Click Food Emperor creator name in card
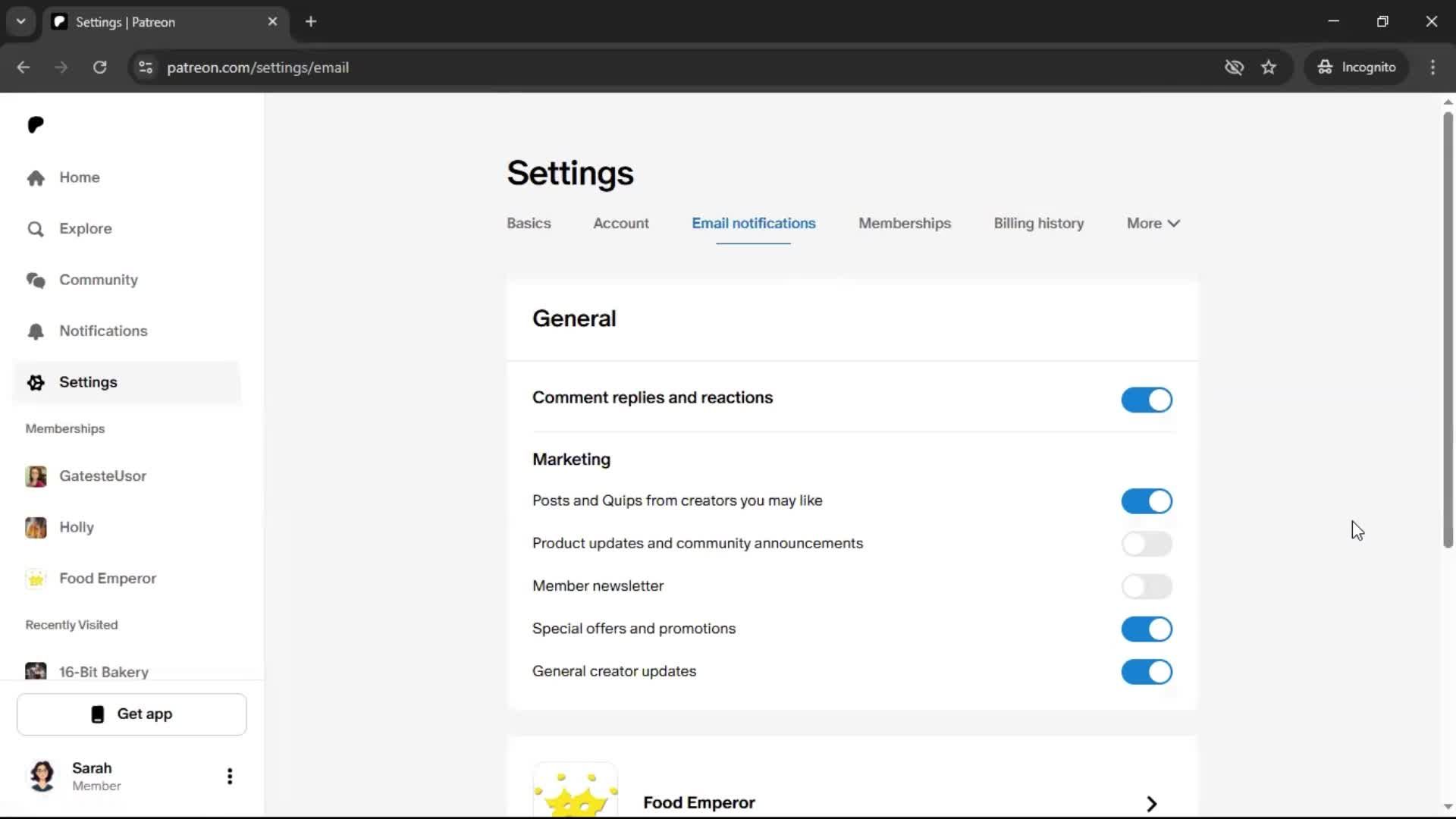Screen dimensions: 1456x819 (699, 803)
